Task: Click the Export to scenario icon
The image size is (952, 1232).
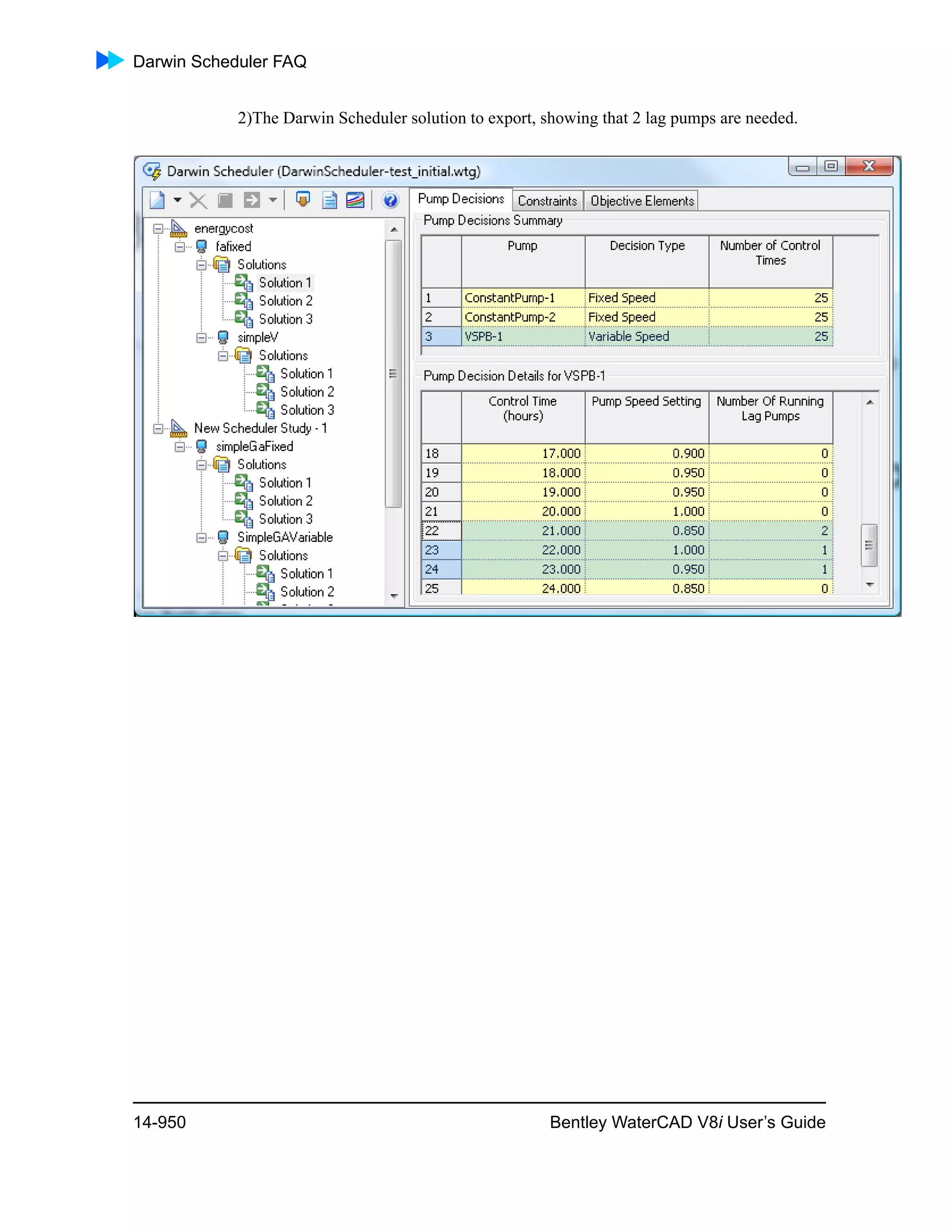Action: tap(304, 200)
